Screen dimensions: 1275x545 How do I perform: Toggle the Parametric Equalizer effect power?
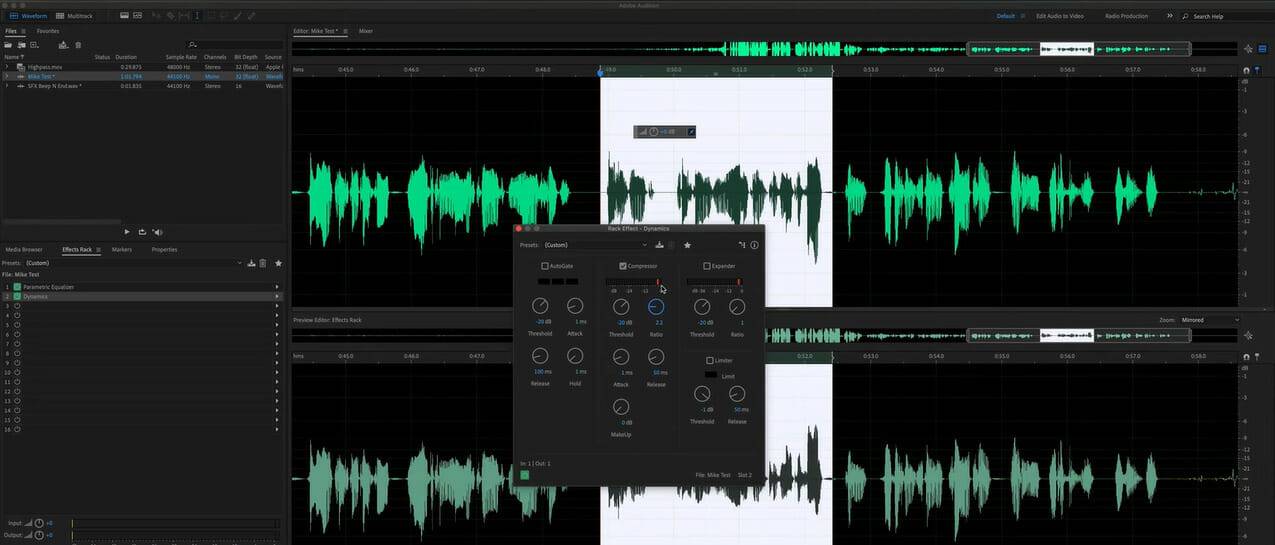[17, 287]
